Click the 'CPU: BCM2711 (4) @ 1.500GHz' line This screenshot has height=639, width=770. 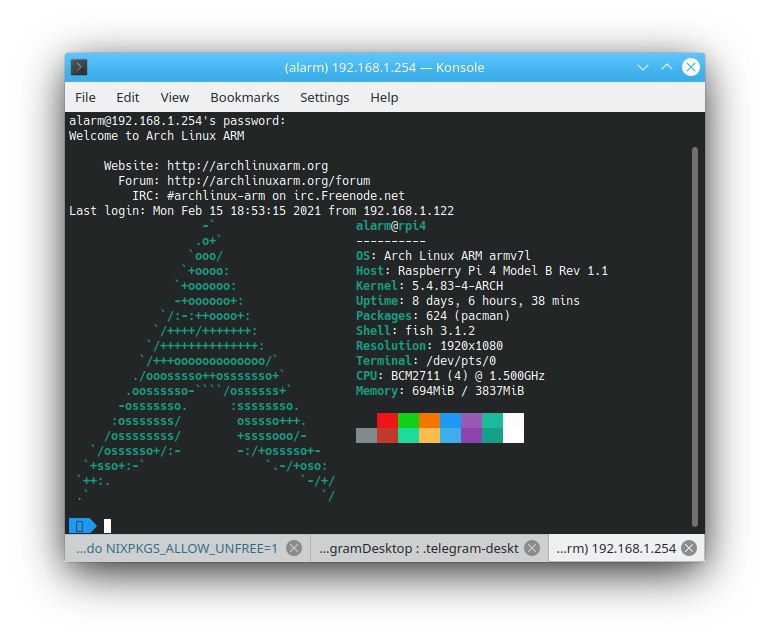(x=450, y=376)
